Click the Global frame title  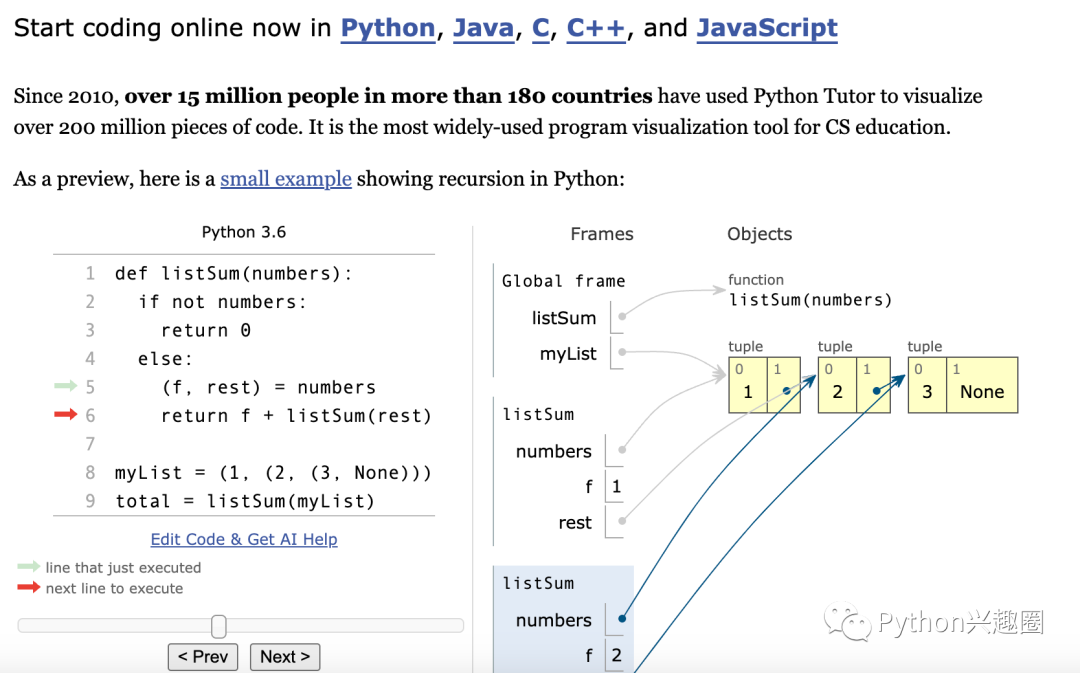pyautogui.click(x=563, y=281)
